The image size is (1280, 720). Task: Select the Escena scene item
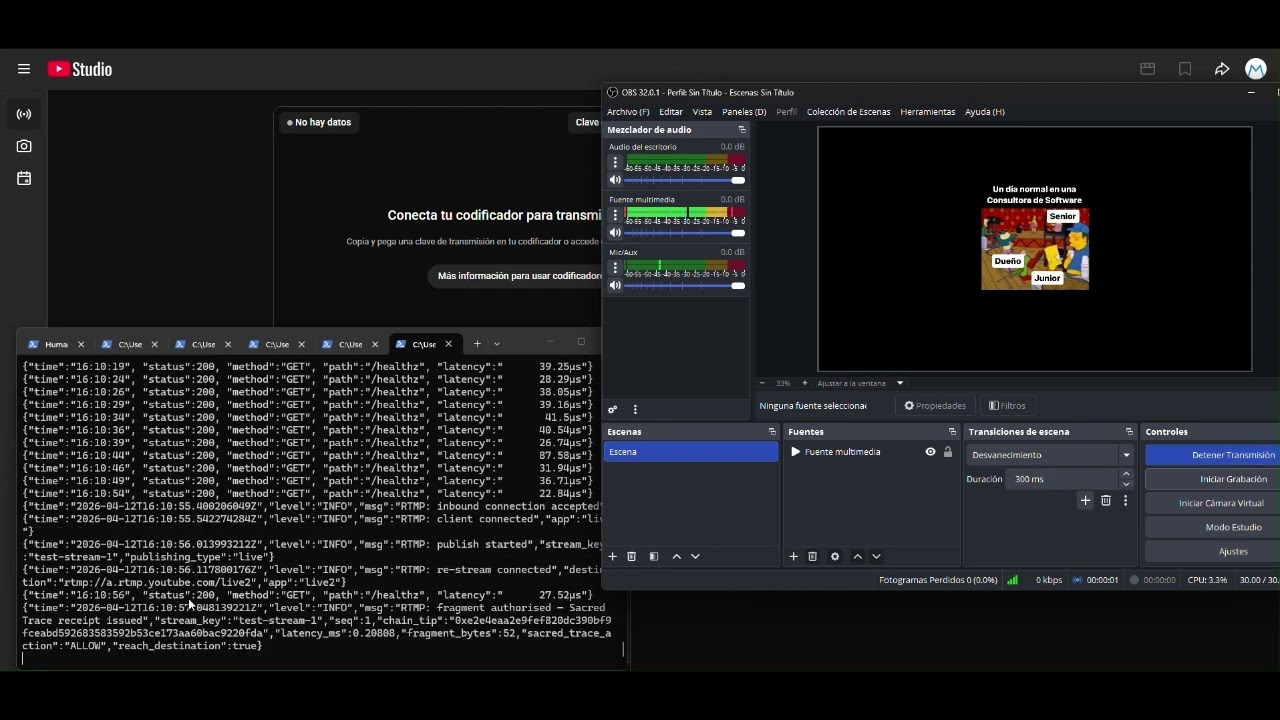click(x=691, y=452)
